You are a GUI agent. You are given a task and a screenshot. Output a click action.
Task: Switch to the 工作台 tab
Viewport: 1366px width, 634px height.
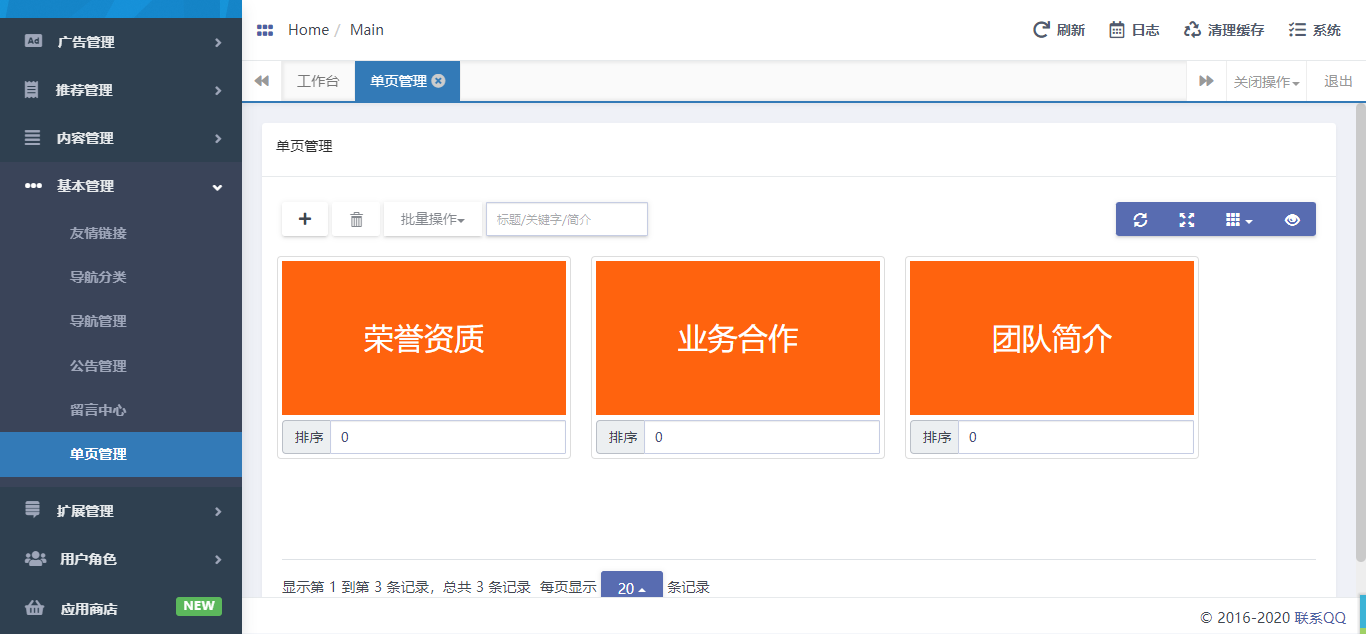(318, 81)
